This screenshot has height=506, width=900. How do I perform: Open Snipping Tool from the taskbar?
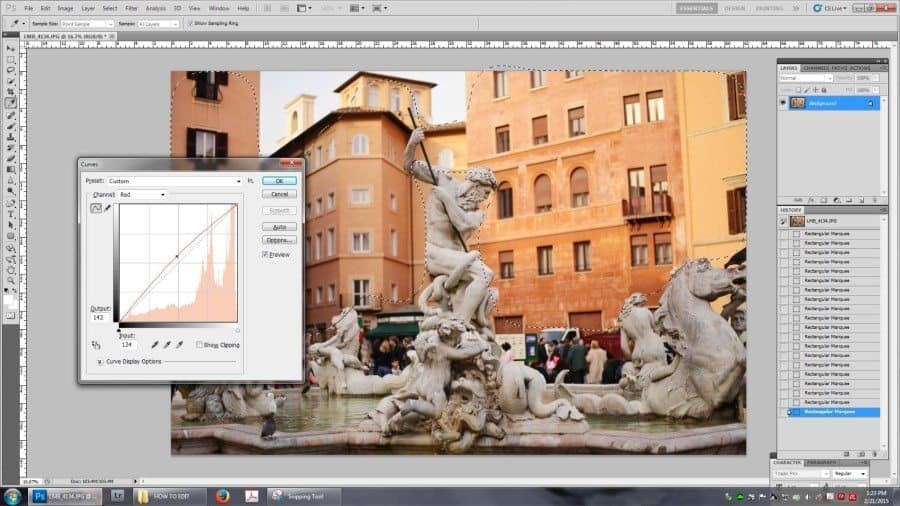[304, 496]
